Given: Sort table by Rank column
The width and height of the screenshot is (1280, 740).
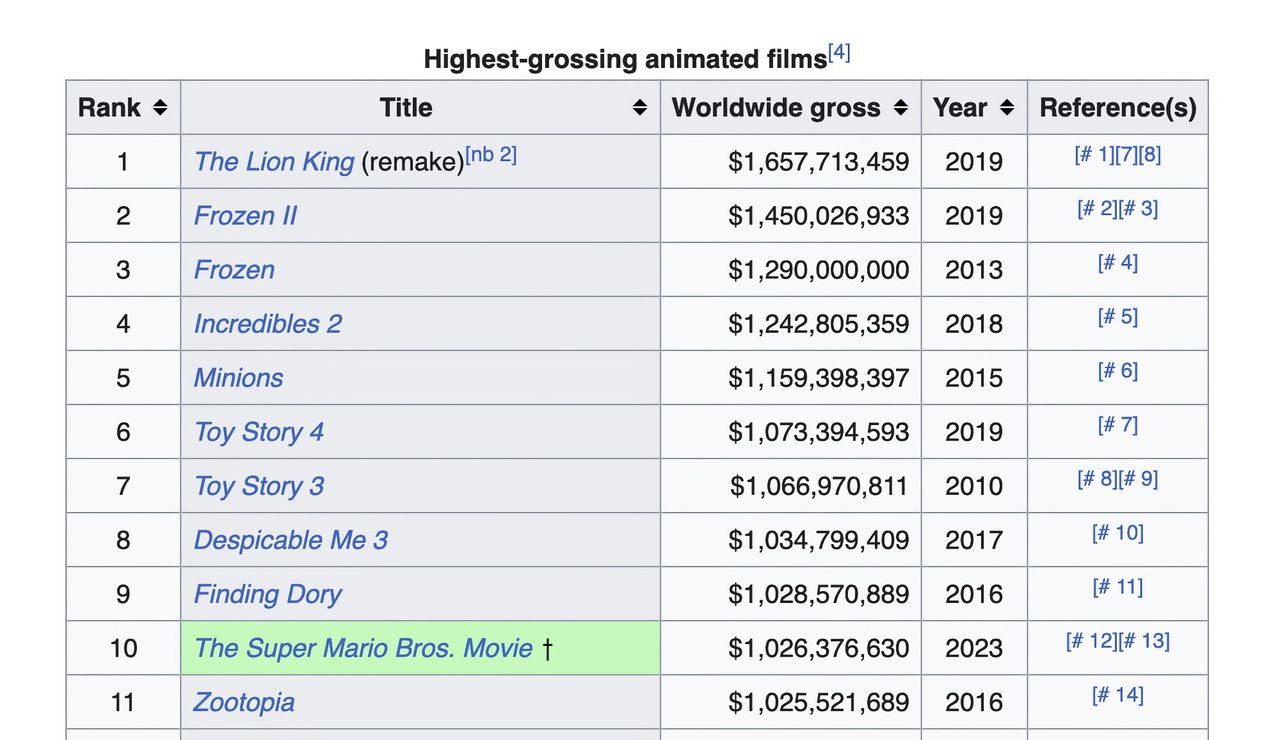Looking at the screenshot, I should click(x=160, y=108).
